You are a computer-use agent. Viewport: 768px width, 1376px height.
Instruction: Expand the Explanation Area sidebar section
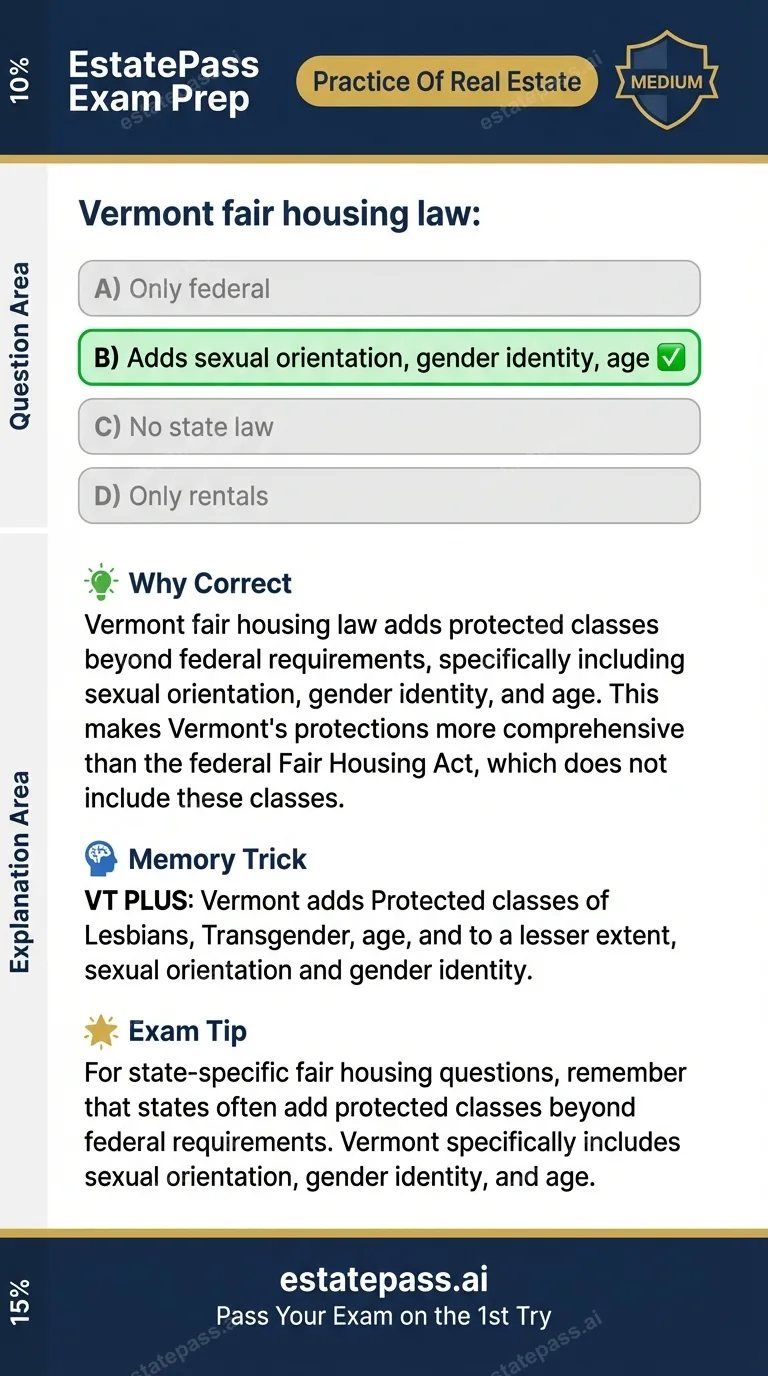click(x=22, y=868)
